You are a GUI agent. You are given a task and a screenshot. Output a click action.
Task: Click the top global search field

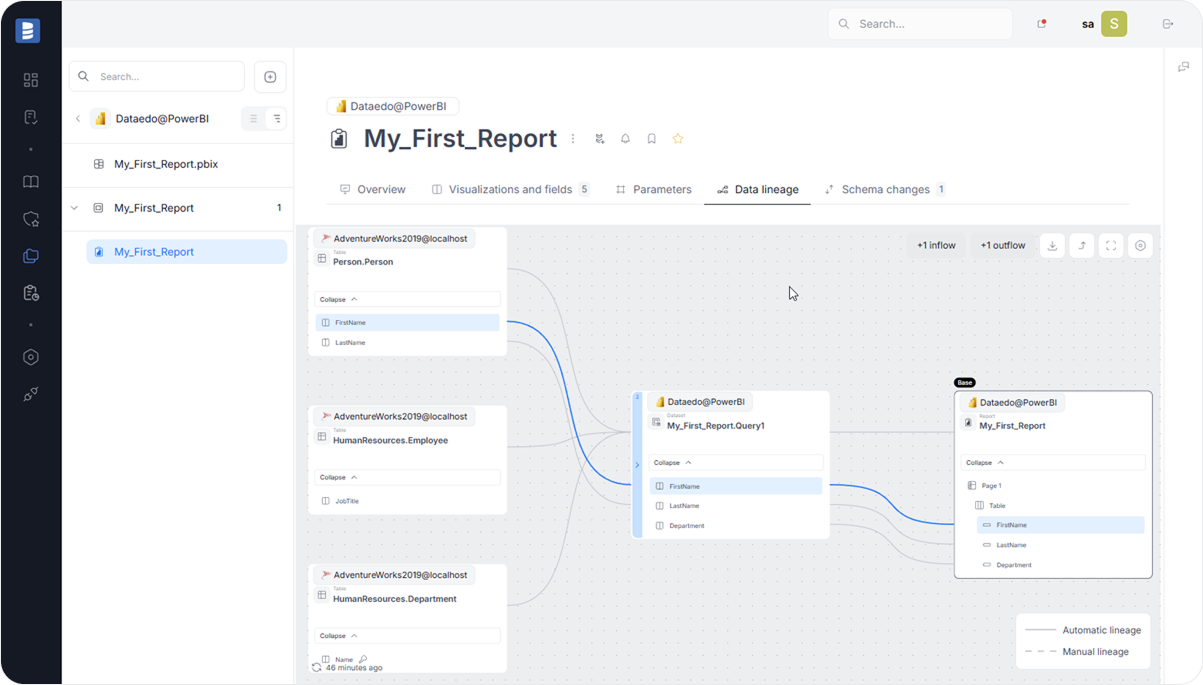click(x=920, y=24)
